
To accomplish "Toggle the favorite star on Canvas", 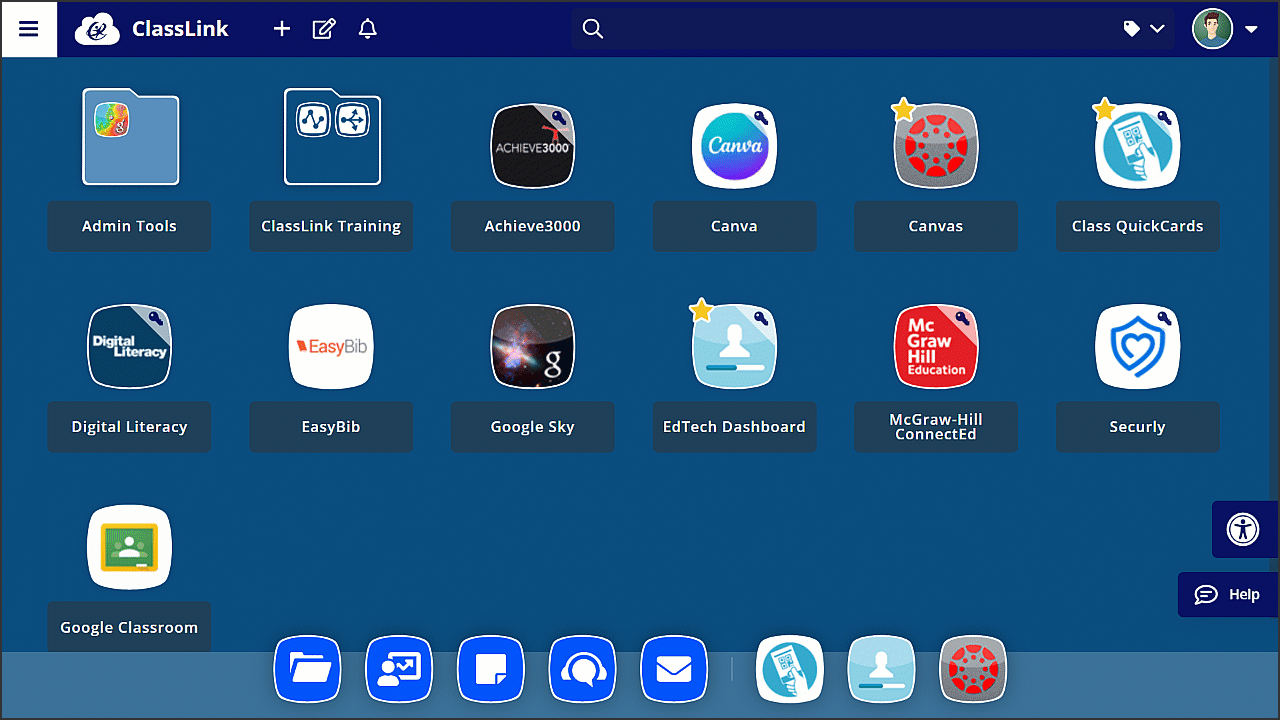I will [x=901, y=108].
